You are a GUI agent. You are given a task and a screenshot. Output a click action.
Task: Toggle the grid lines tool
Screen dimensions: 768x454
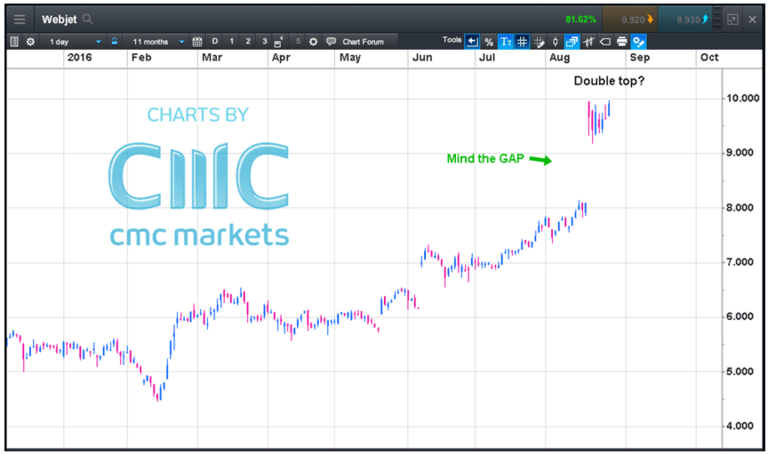[x=522, y=42]
